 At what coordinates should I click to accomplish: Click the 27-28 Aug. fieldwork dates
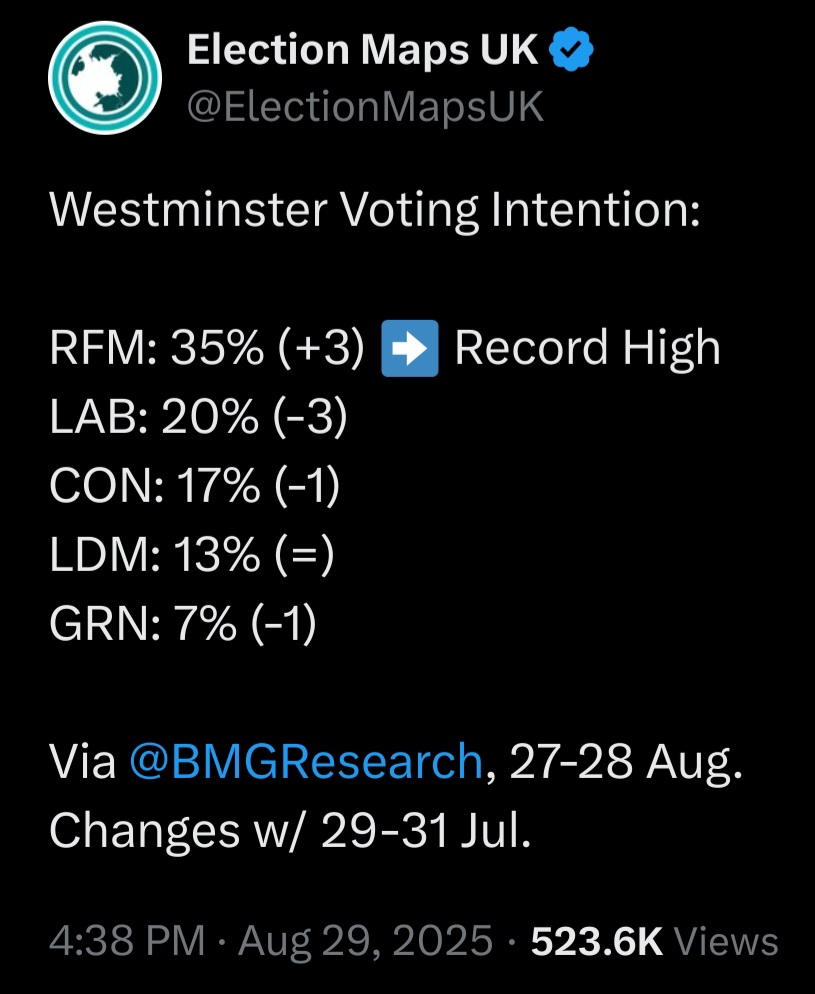(626, 761)
